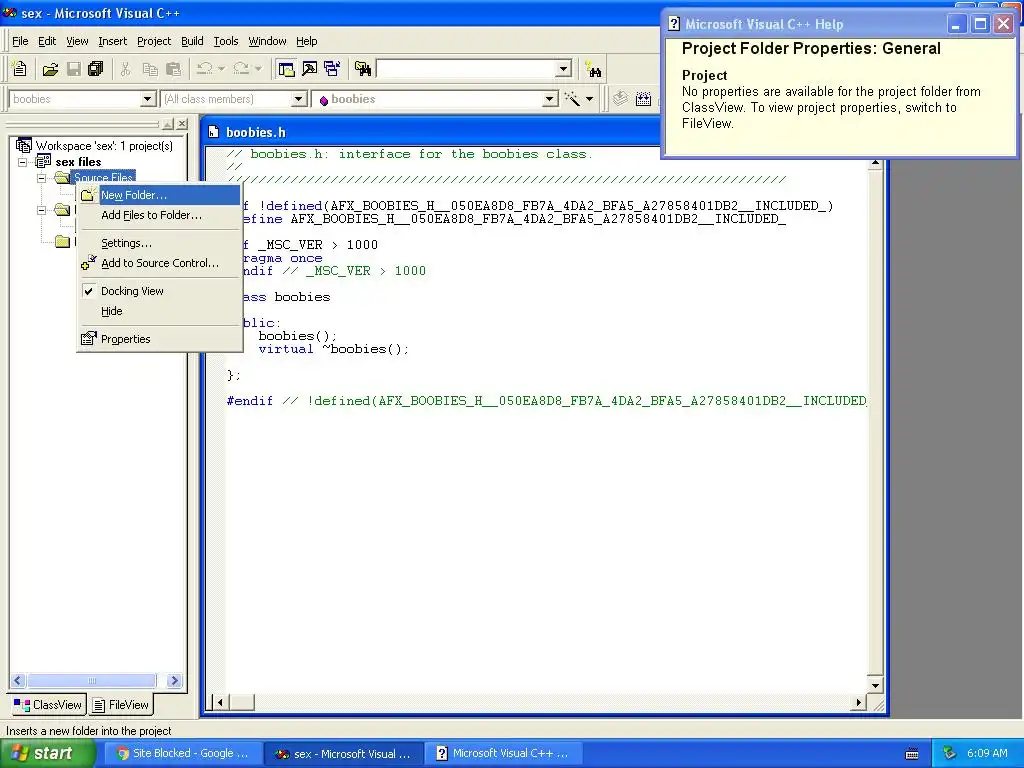Image resolution: width=1024 pixels, height=768 pixels.
Task: Open the Find combo box dropdown arrow
Action: pyautogui.click(x=564, y=69)
